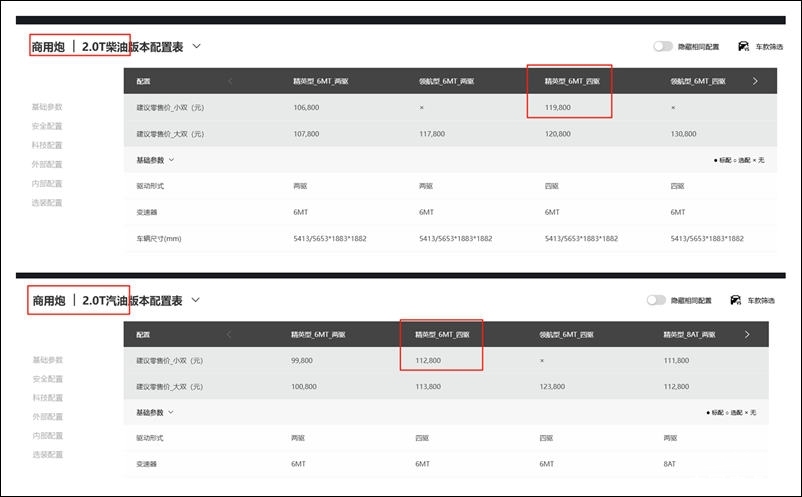Click the 8AT transmission cell
Image resolution: width=802 pixels, height=497 pixels.
[x=670, y=464]
